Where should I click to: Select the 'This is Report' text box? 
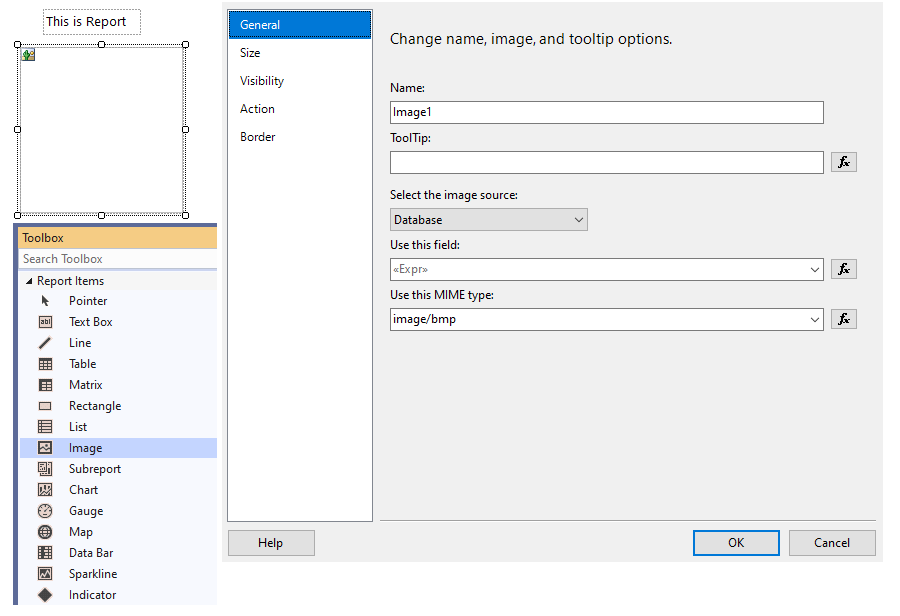tap(92, 22)
